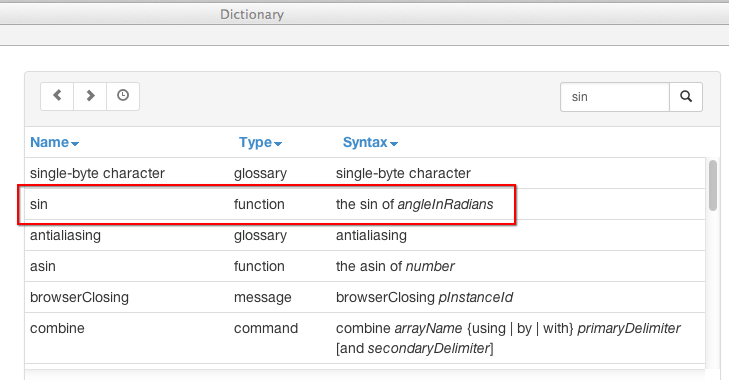Open the history clock button
Viewport: 729px width, 380px height.
point(123,96)
